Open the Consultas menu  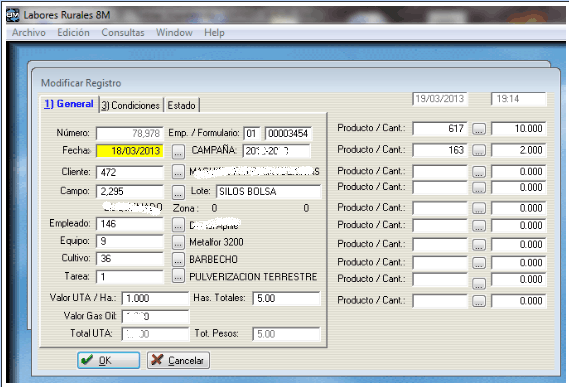[x=123, y=33]
